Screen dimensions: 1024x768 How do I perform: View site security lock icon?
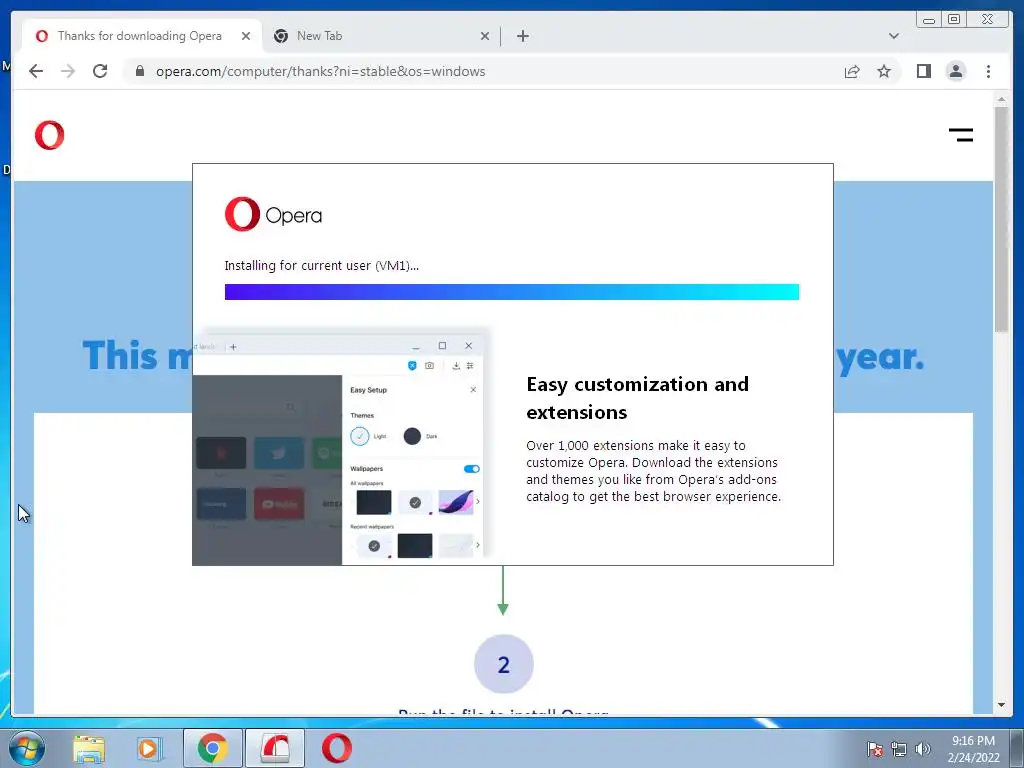[x=139, y=71]
